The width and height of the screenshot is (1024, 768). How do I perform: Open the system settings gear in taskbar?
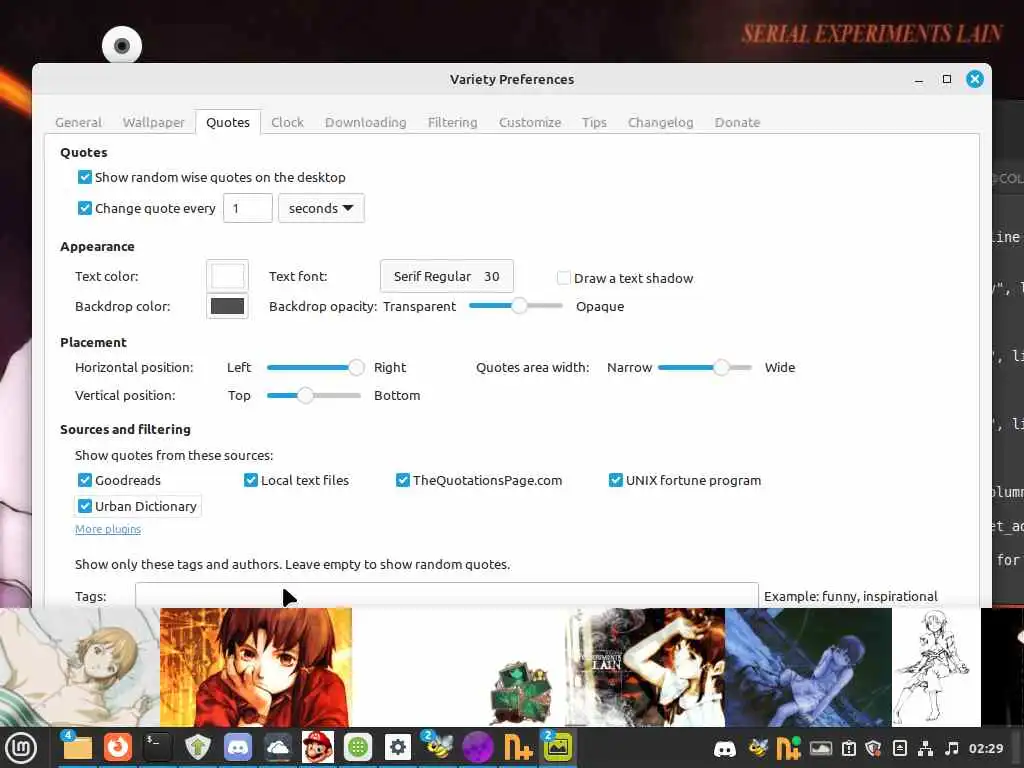tap(398, 747)
